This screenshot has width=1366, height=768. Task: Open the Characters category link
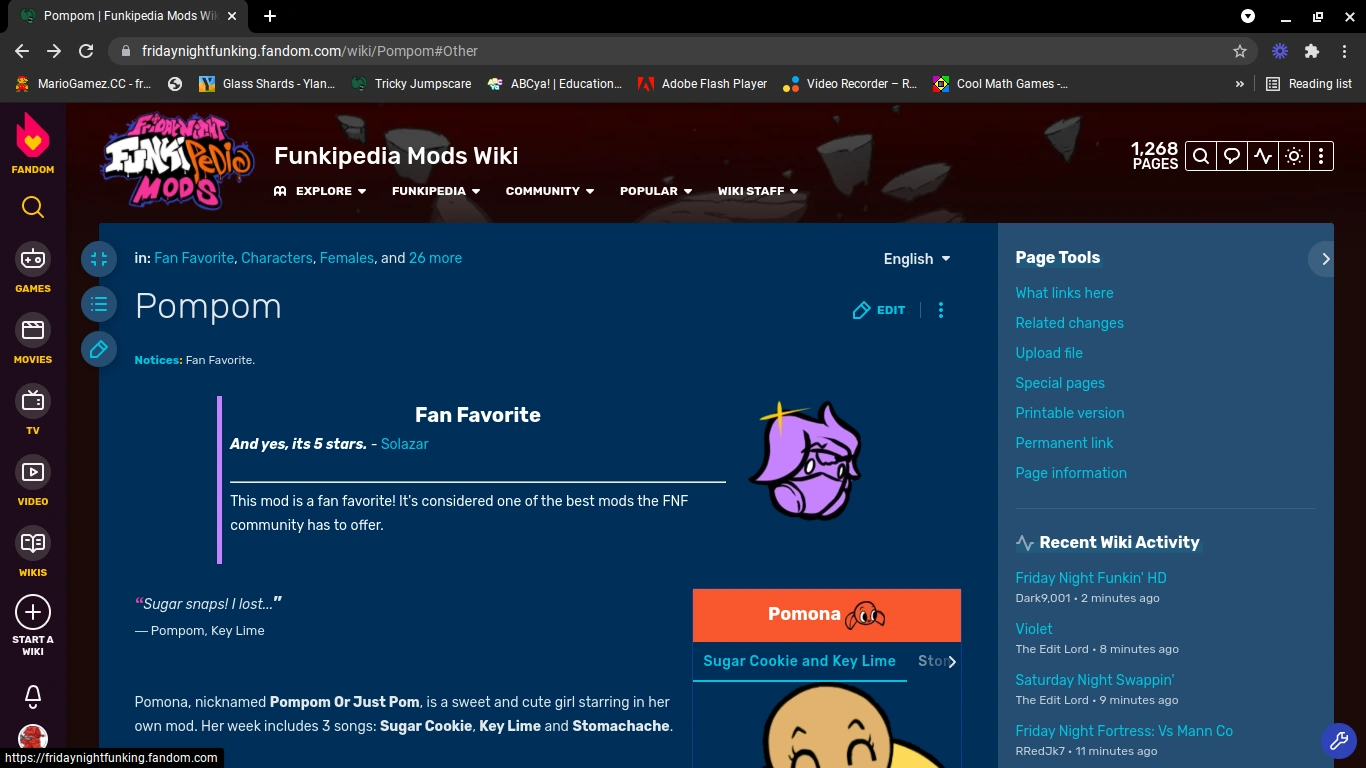point(277,258)
